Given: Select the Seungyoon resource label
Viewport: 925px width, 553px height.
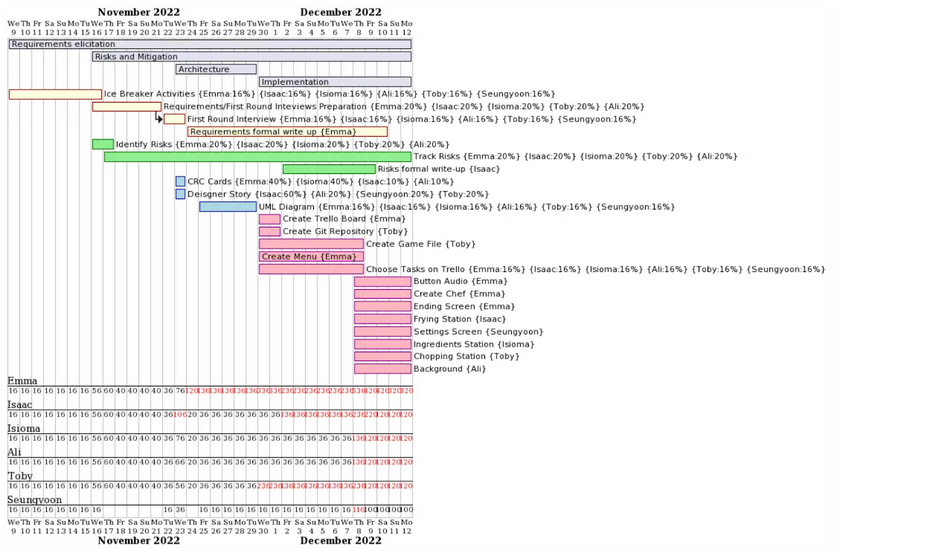Looking at the screenshot, I should click(x=34, y=500).
